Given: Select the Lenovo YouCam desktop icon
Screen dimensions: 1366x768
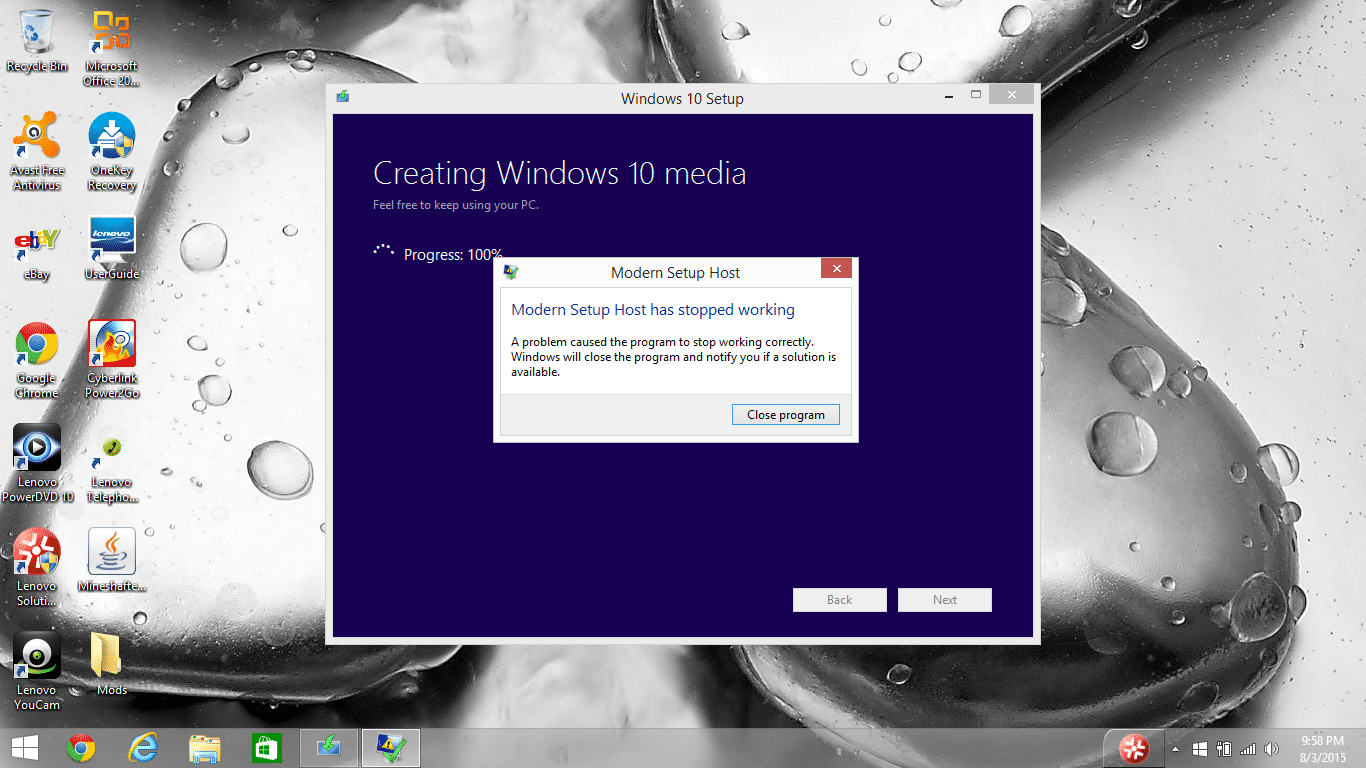Looking at the screenshot, I should tap(37, 672).
